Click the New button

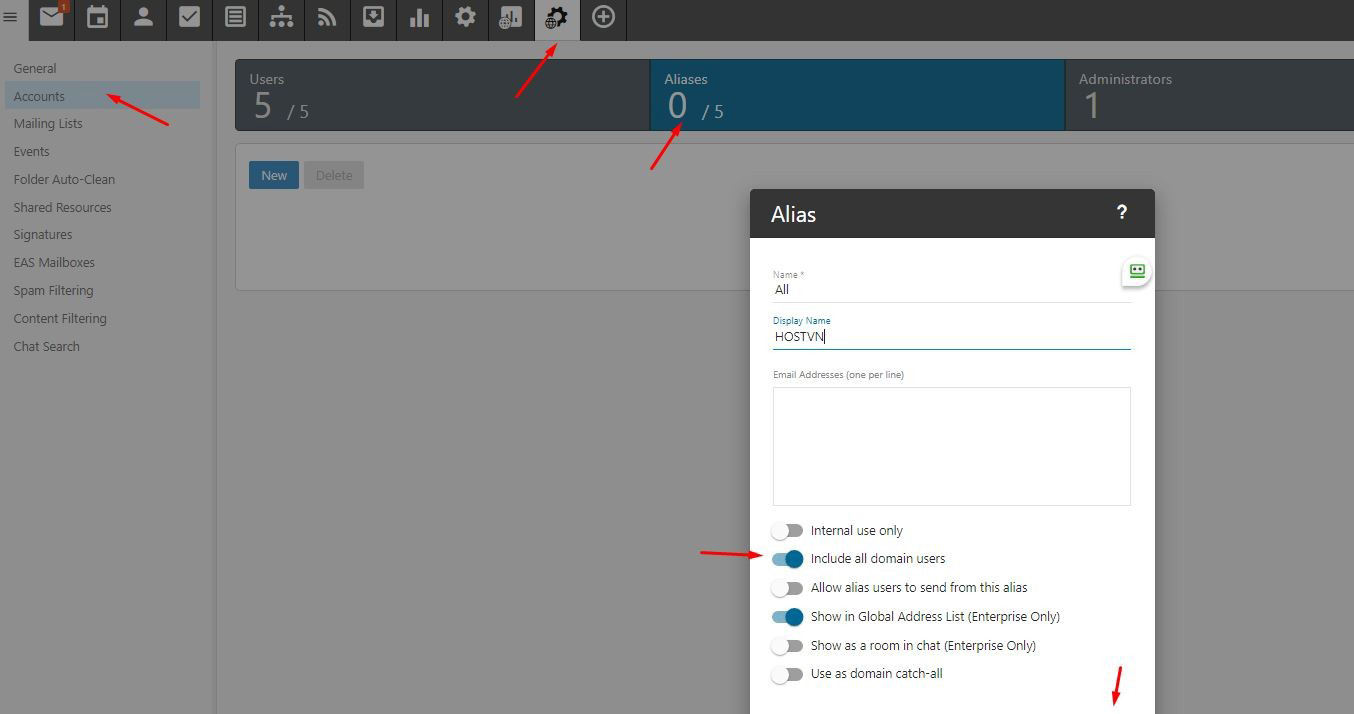274,175
